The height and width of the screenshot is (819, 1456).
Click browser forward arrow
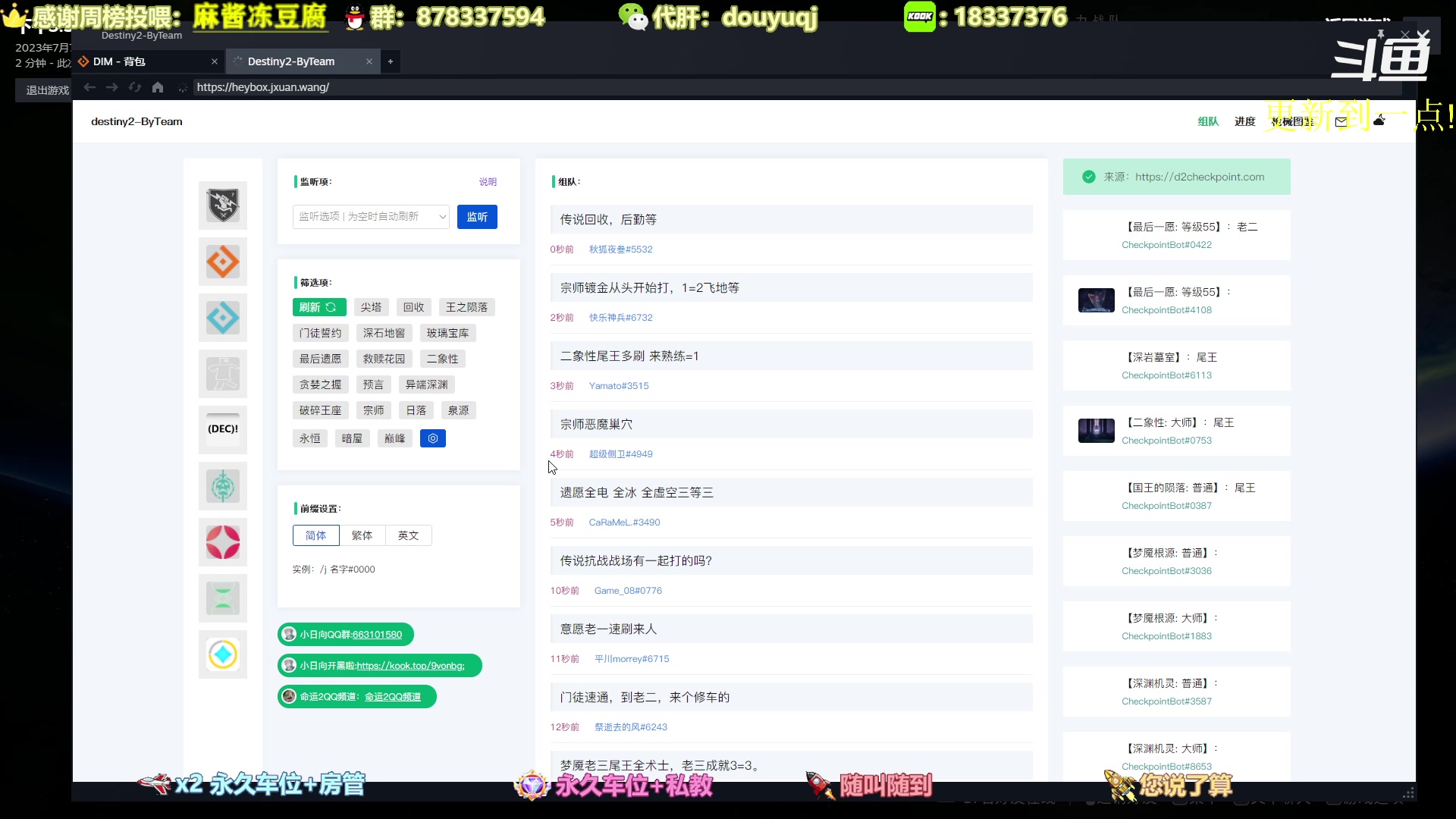(112, 87)
